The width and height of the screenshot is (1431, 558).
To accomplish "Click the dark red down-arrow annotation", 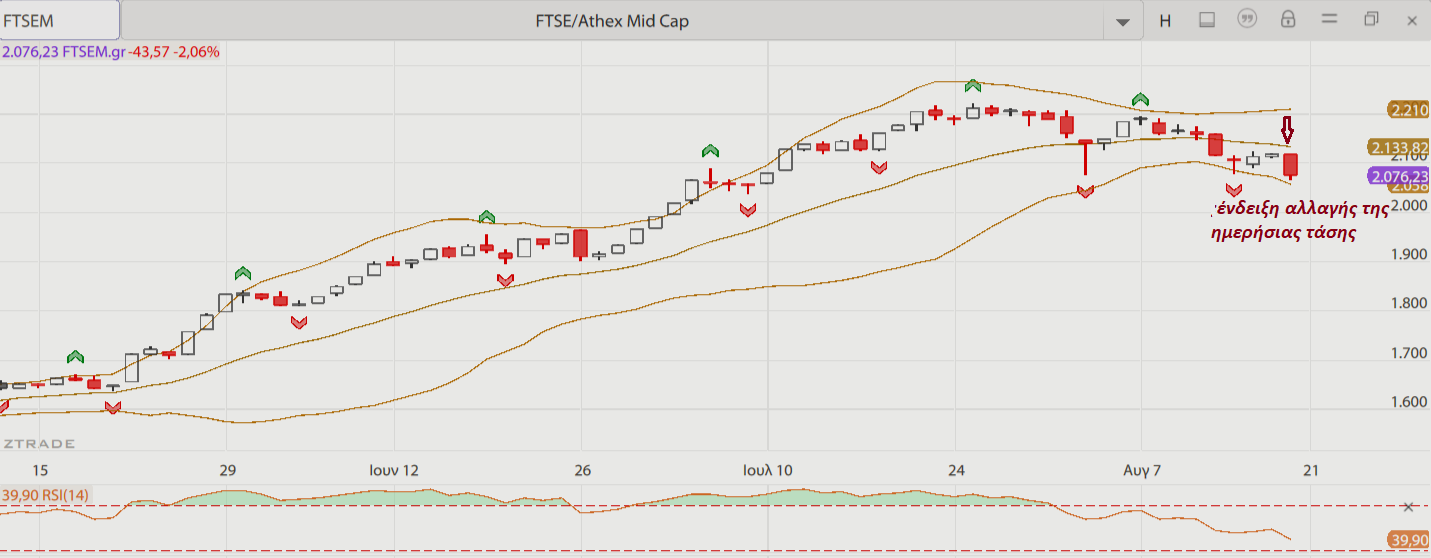I will tap(1288, 129).
